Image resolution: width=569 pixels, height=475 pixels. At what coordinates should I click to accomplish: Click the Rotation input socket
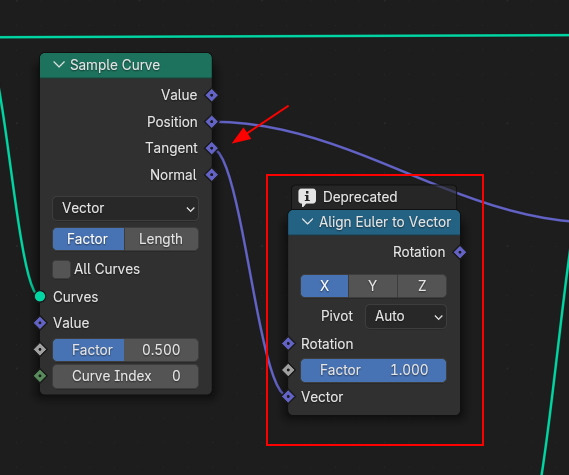click(288, 343)
